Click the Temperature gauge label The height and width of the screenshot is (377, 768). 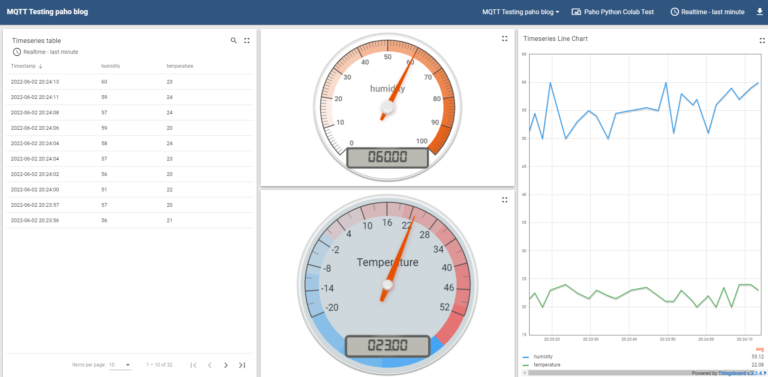click(387, 262)
